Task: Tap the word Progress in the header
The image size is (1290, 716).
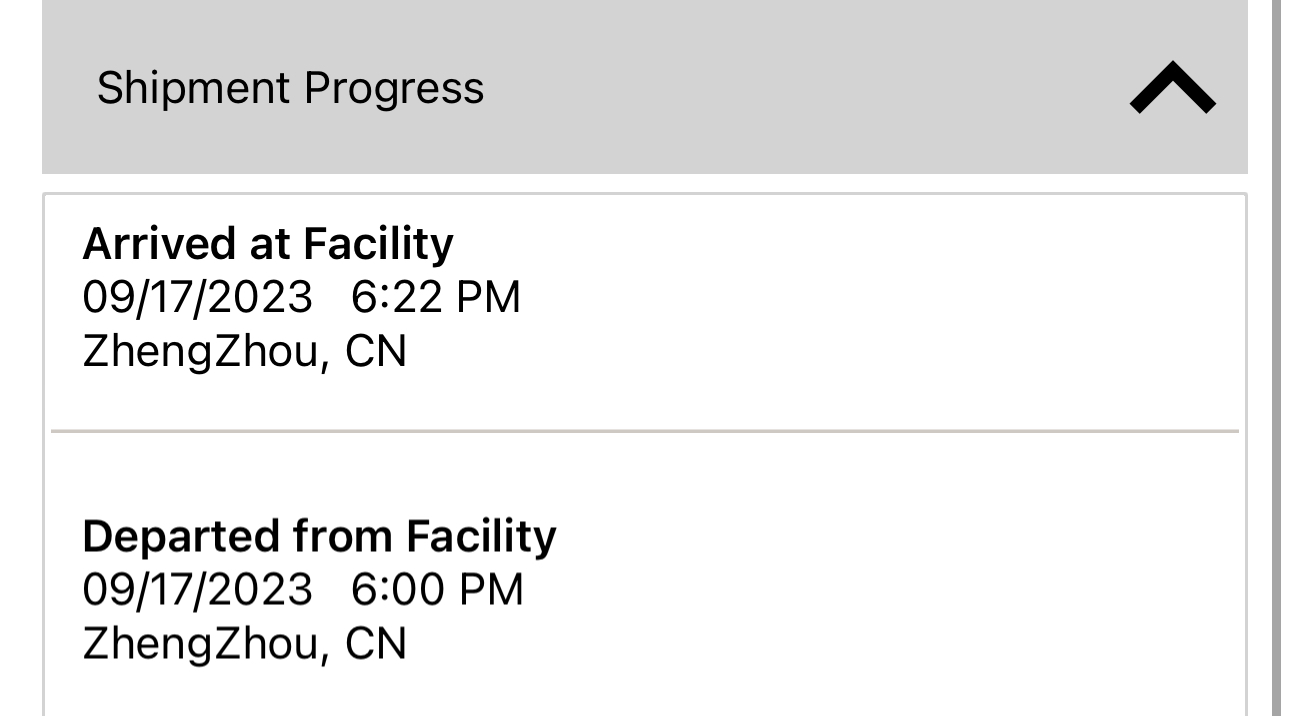Action: coord(394,88)
